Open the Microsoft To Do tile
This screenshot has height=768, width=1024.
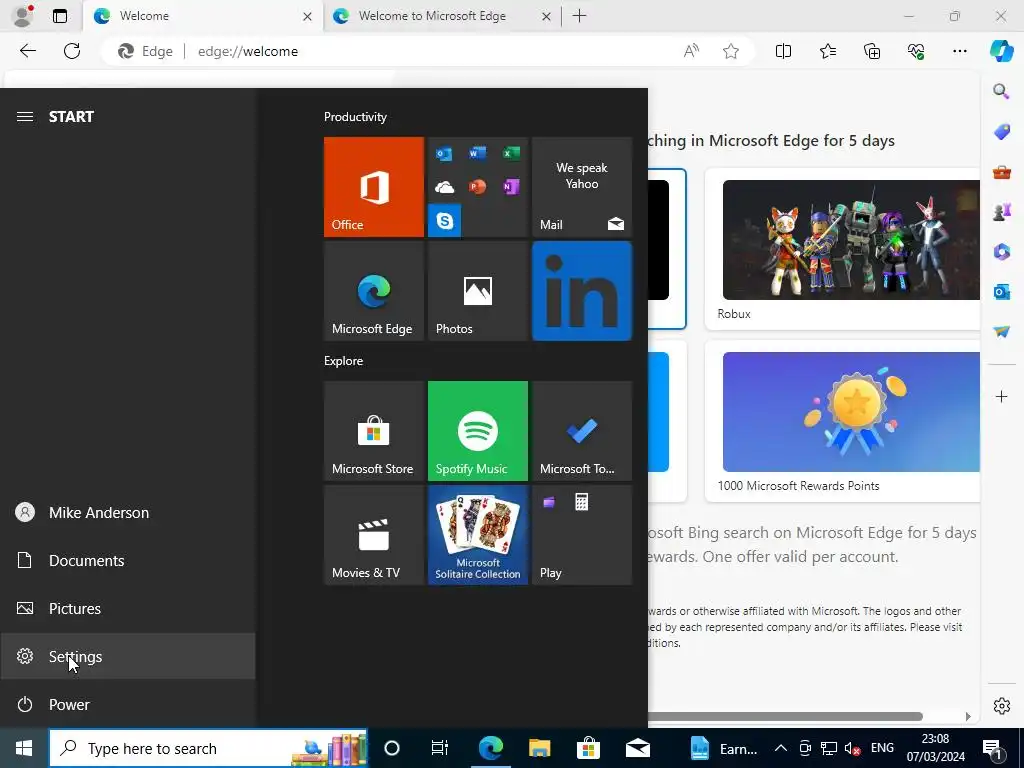pyautogui.click(x=582, y=431)
